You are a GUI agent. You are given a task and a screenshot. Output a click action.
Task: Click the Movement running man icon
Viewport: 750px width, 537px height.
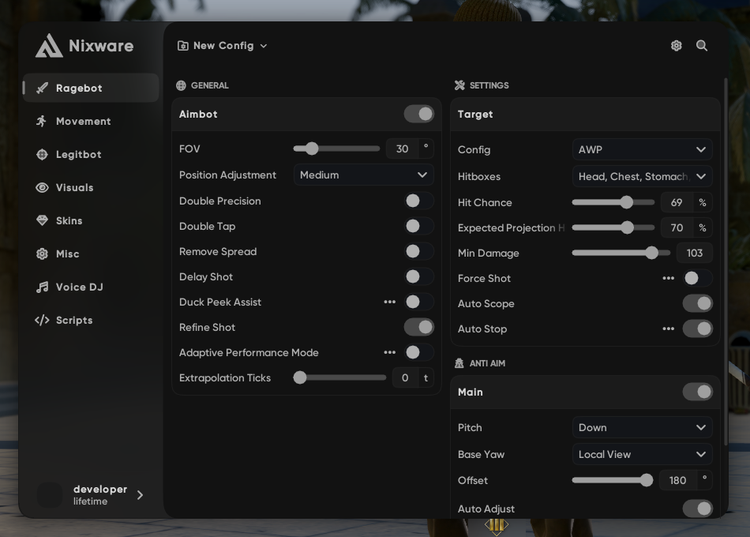click(42, 121)
